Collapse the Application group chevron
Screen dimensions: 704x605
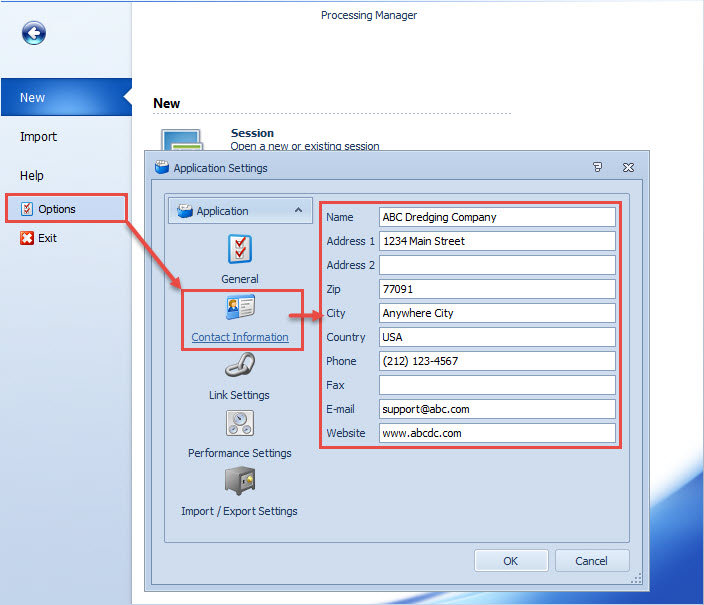click(298, 210)
